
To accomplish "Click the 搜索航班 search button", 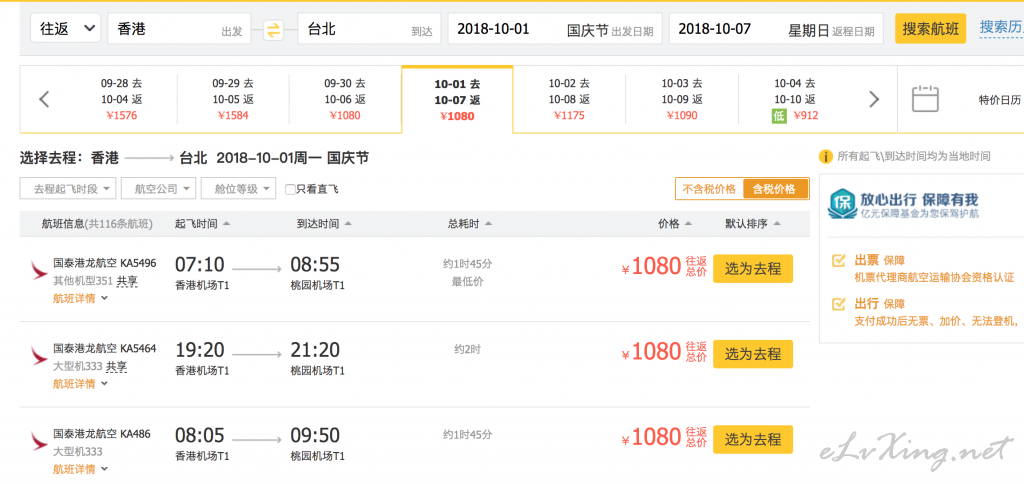I will point(930,29).
